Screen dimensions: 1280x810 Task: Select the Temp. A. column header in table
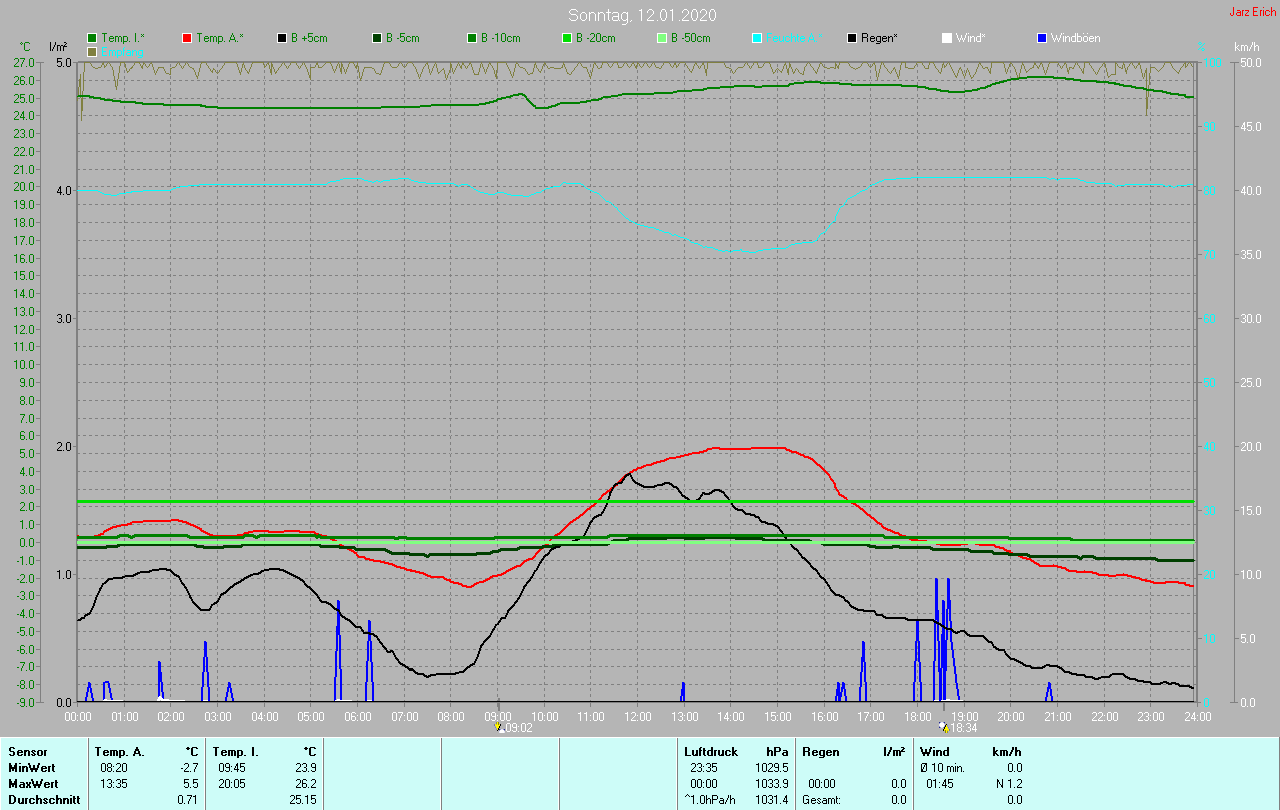coord(119,752)
